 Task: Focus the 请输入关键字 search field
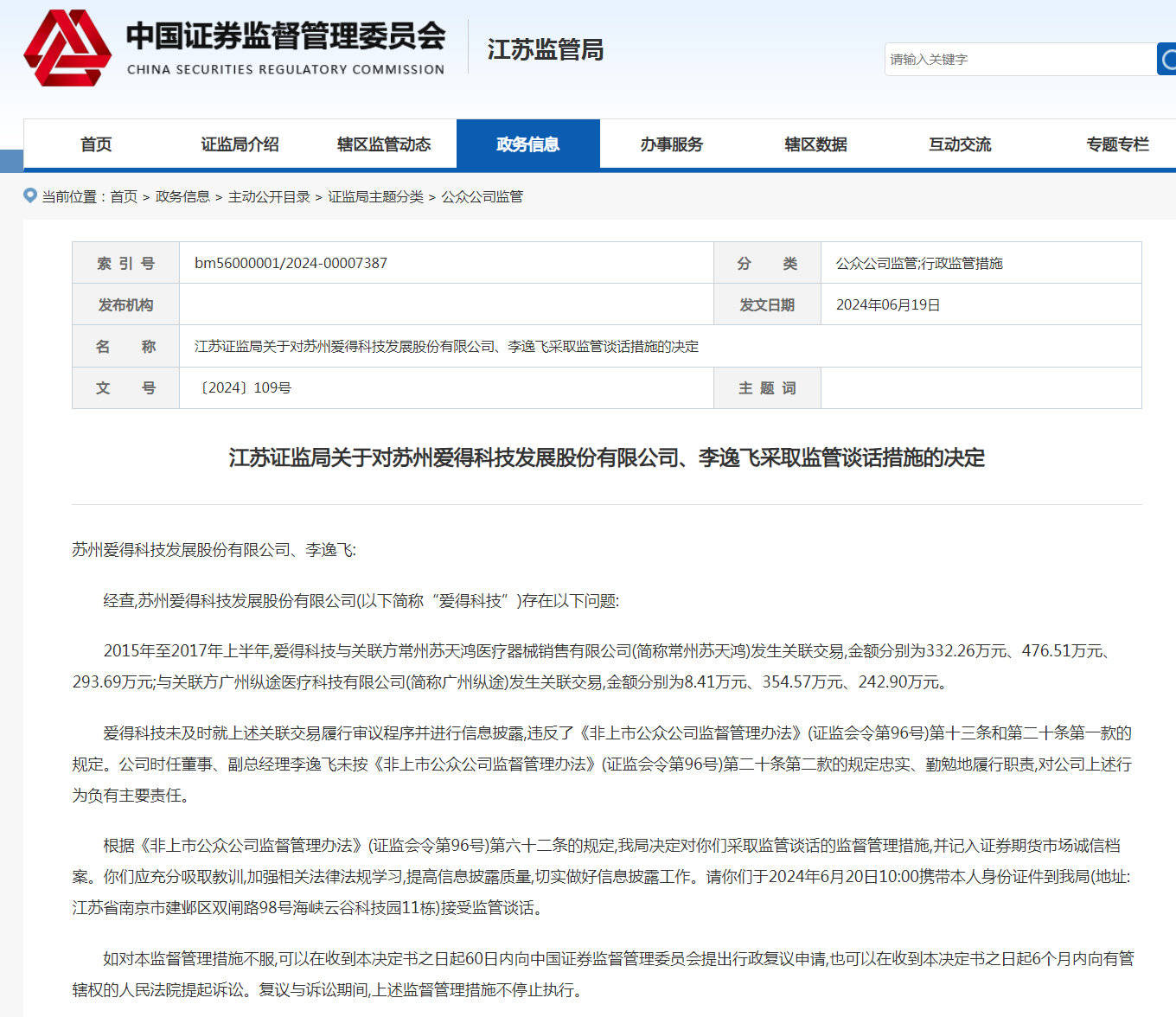(1020, 59)
